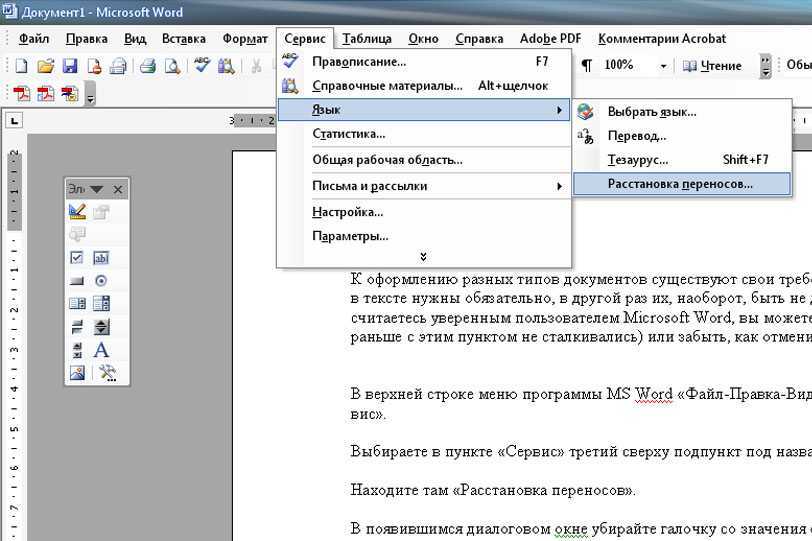Choose Тезаурус... in the language submenu
Screen dimensions: 812x541
[x=682, y=159]
